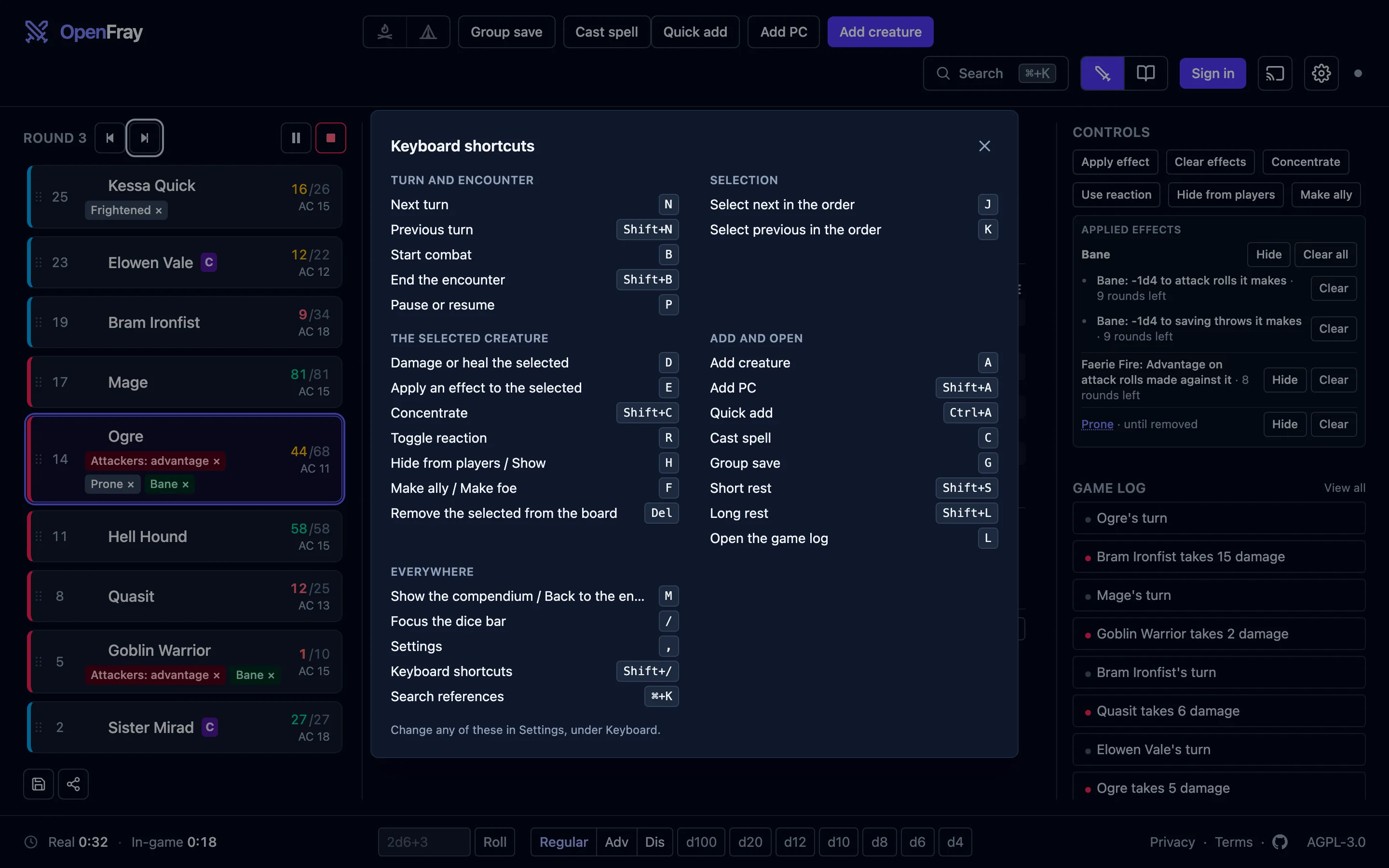Select Adv roll mode
The width and height of the screenshot is (1389, 868).
coord(616,842)
